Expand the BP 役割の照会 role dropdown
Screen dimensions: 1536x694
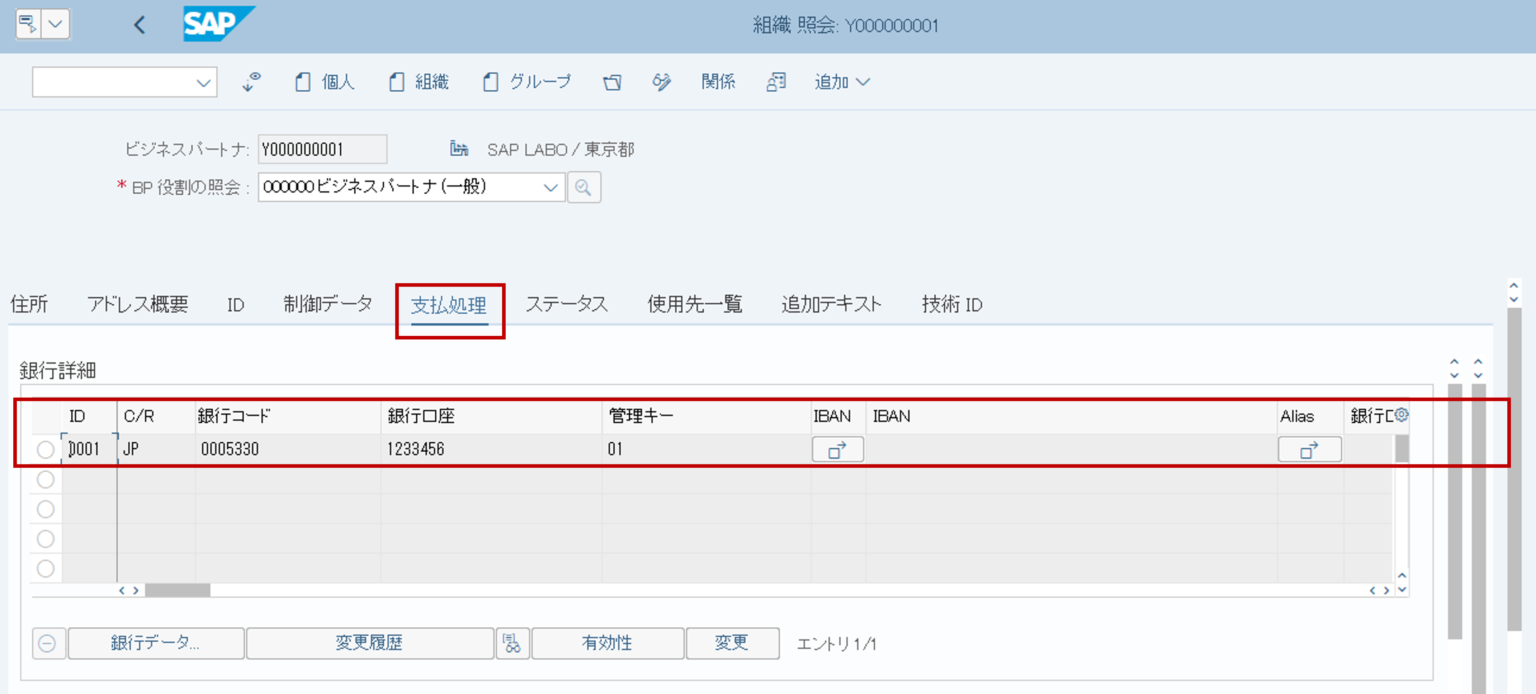551,187
